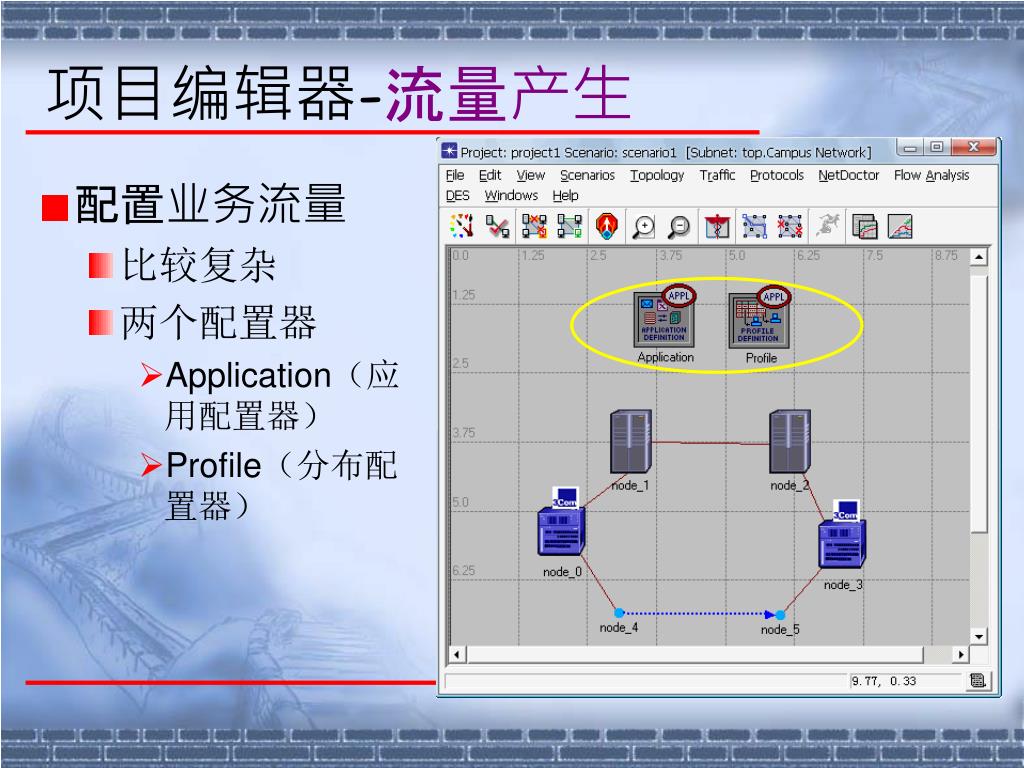Open the Object Palette toolbar icon

(462, 226)
